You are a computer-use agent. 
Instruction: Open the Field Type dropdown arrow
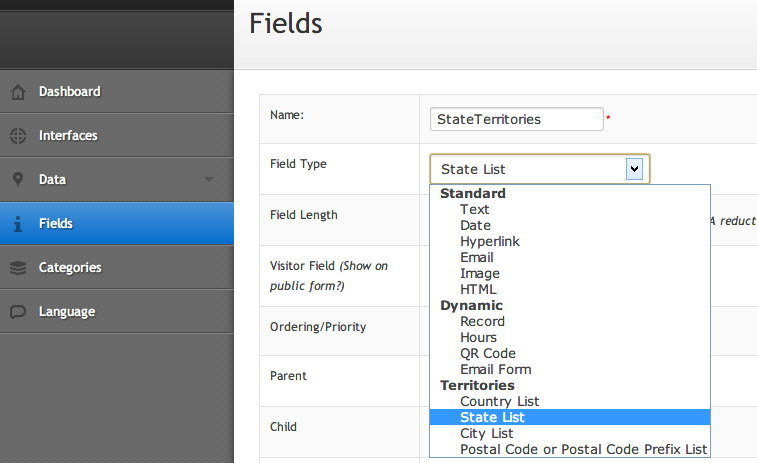coord(634,169)
